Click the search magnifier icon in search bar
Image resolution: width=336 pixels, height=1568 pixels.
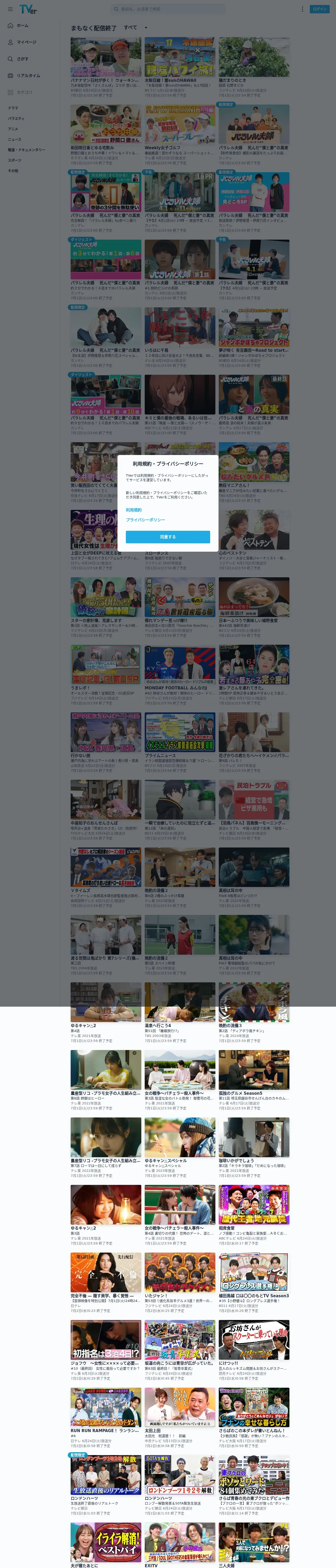pyautogui.click(x=116, y=9)
